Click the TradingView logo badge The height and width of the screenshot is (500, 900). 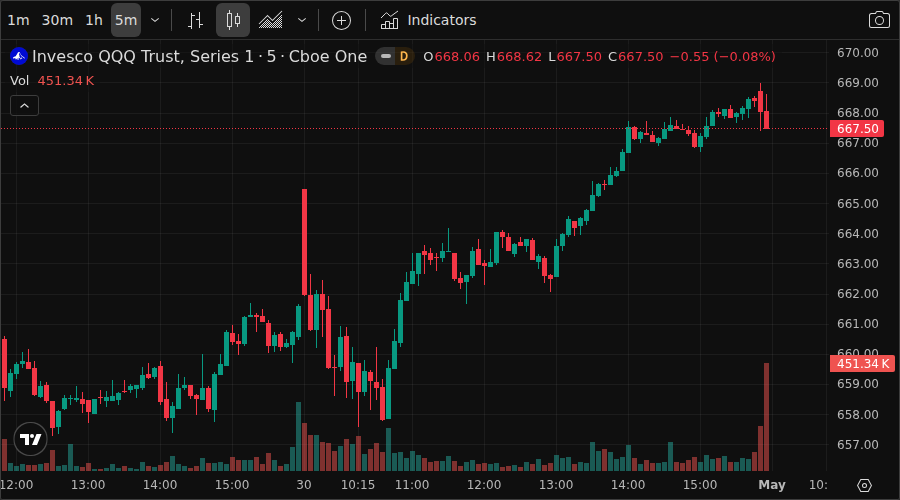click(x=30, y=439)
